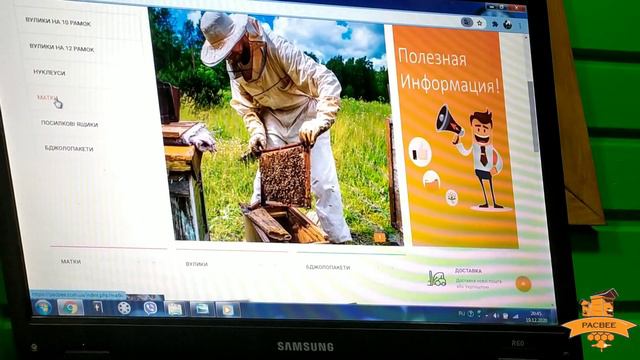Click the taskbar clock showing 20:45
640x360 pixels.
536,317
